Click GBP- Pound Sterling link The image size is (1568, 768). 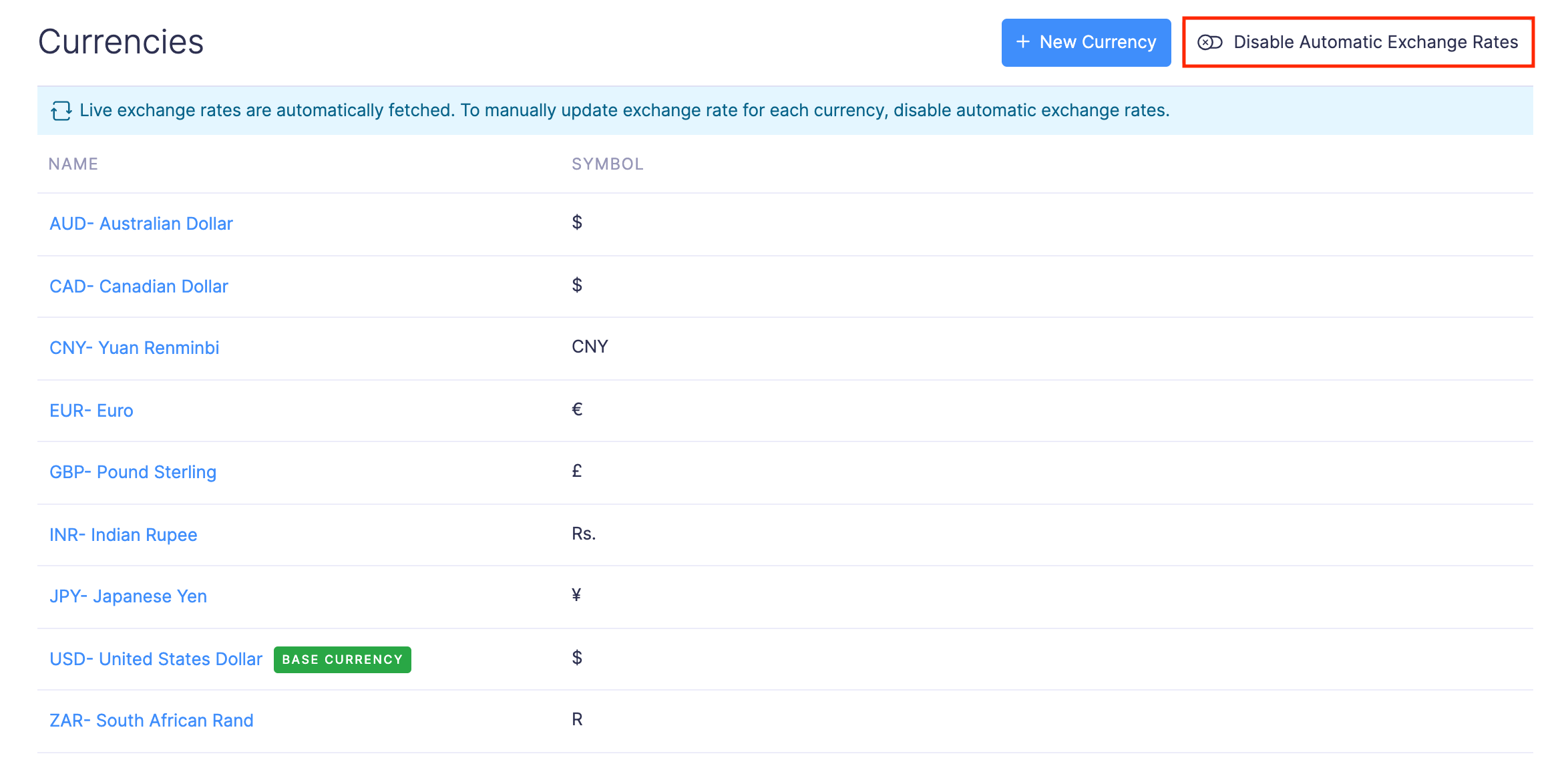click(x=133, y=472)
